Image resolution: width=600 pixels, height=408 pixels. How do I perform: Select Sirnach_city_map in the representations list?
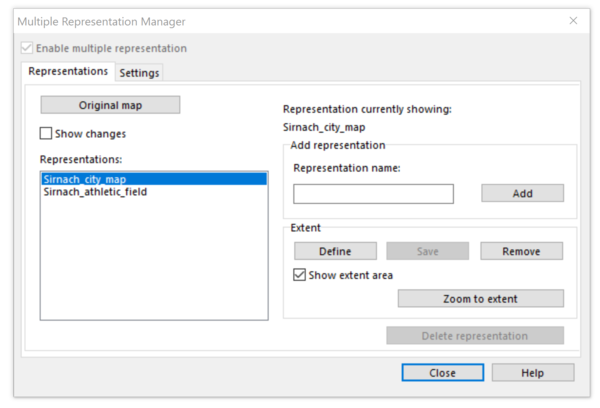point(154,179)
